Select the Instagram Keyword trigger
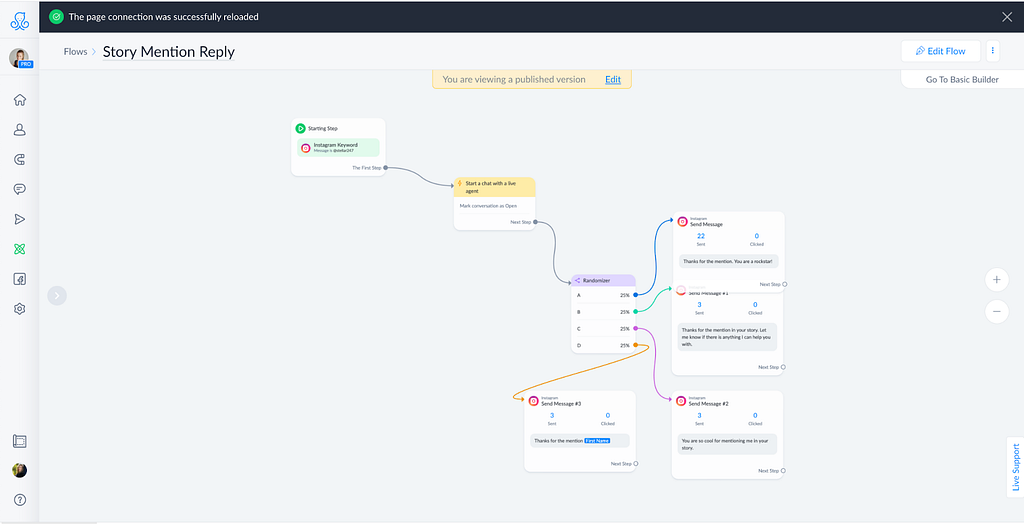Image resolution: width=1024 pixels, height=524 pixels. click(x=338, y=148)
